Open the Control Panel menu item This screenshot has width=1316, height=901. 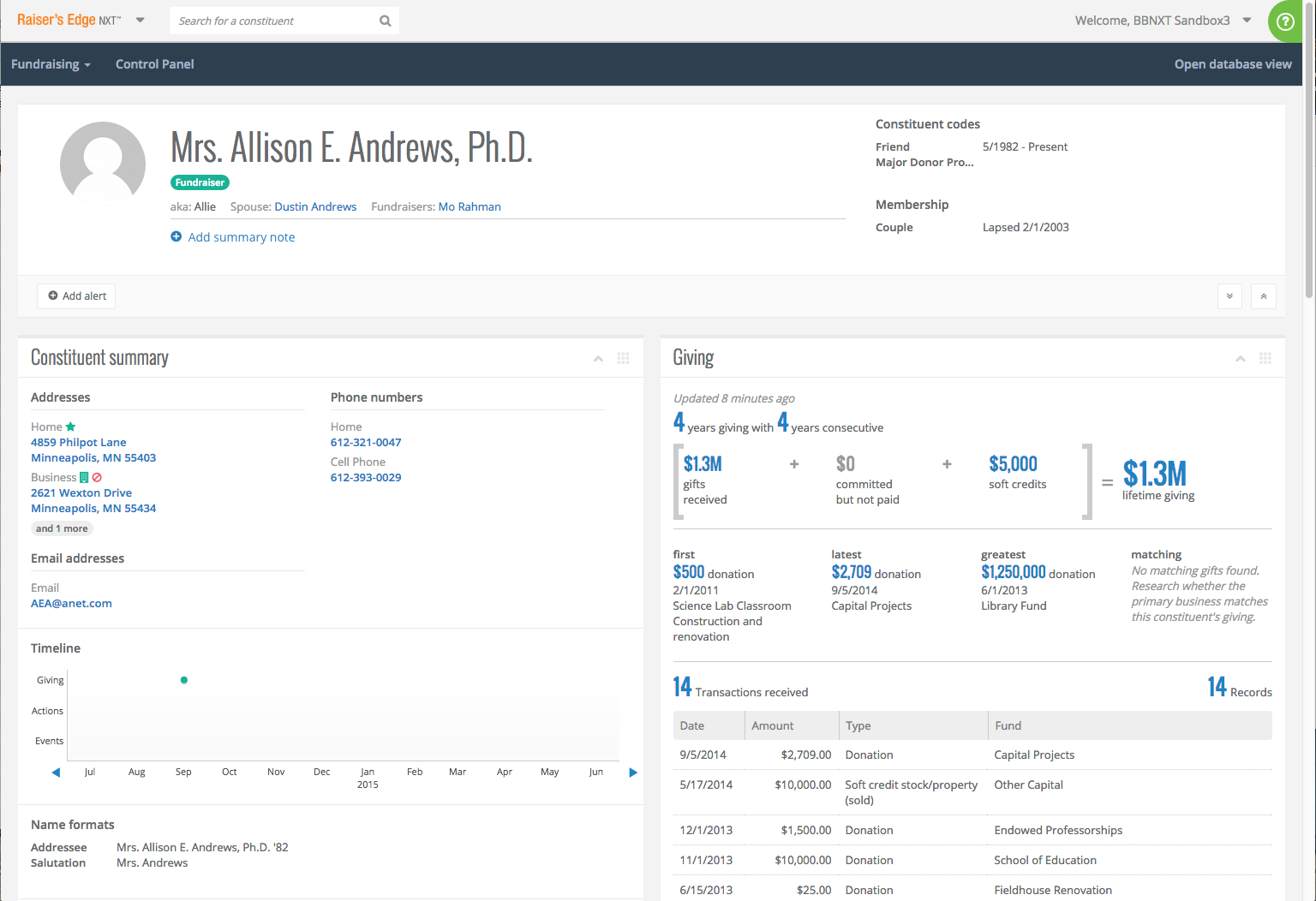point(155,64)
